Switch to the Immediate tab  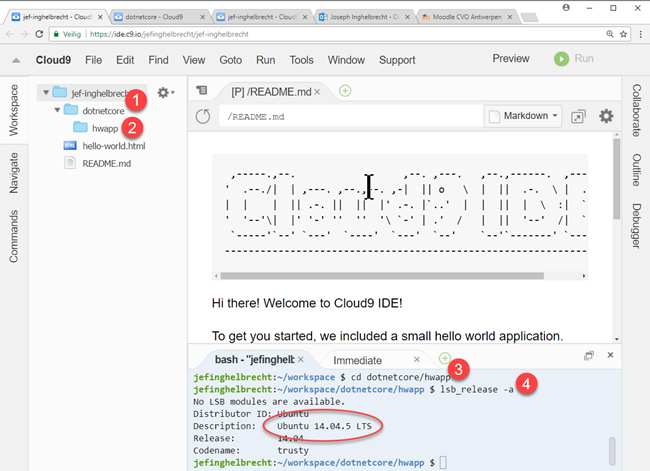tap(357, 360)
